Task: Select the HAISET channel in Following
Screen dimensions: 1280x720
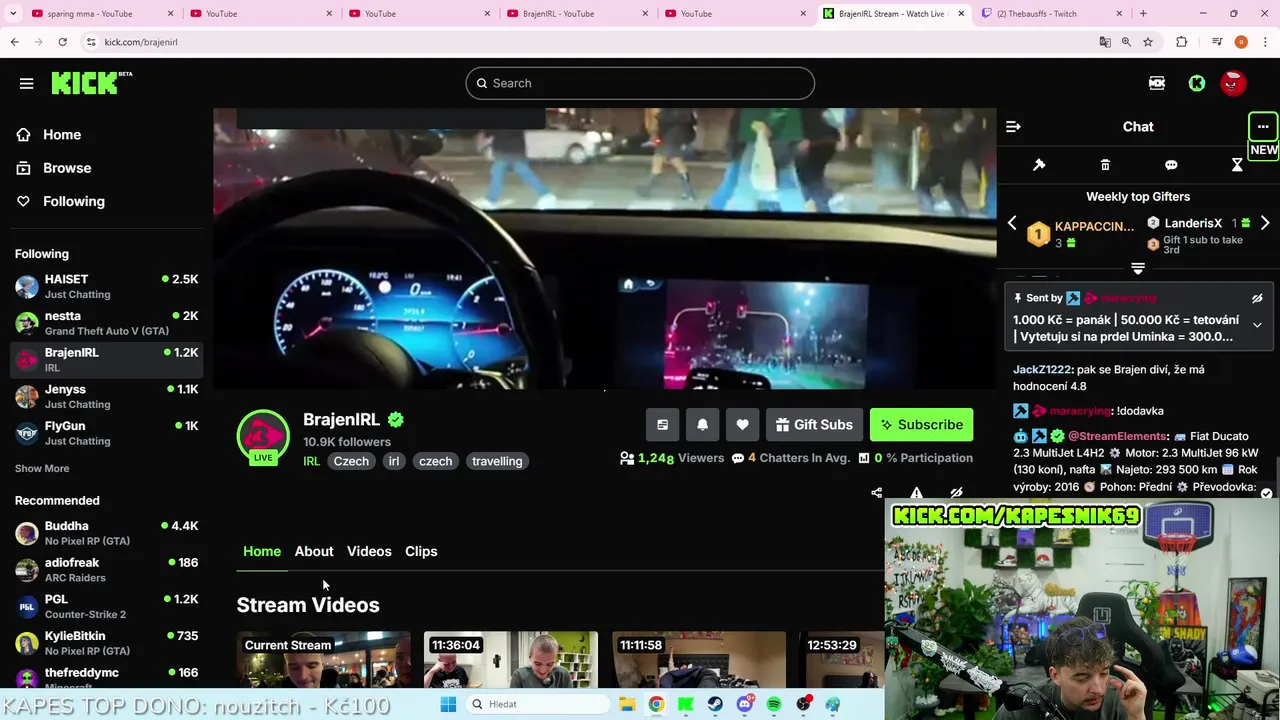Action: tap(105, 286)
